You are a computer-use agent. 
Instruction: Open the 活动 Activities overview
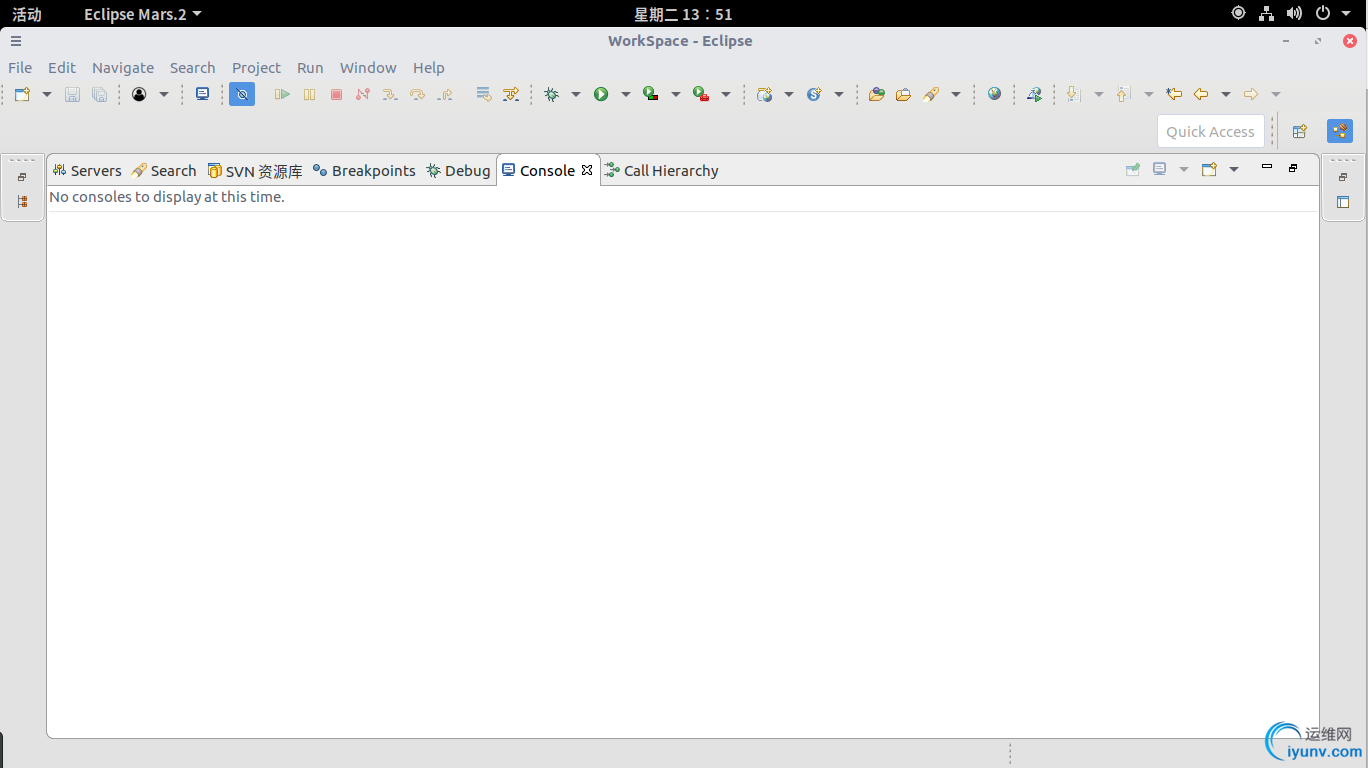point(27,14)
